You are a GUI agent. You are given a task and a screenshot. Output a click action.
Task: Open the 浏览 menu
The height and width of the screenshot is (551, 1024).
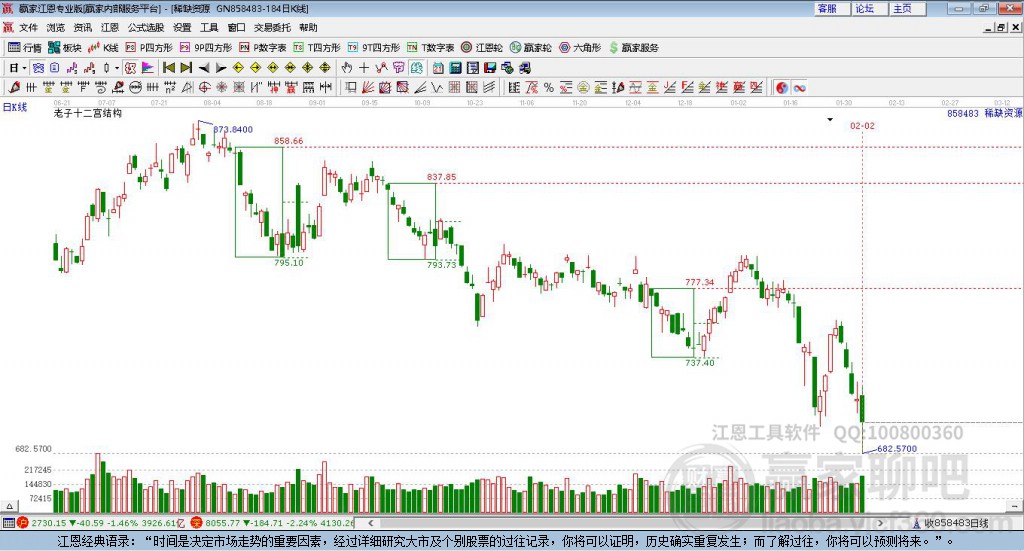(56, 27)
